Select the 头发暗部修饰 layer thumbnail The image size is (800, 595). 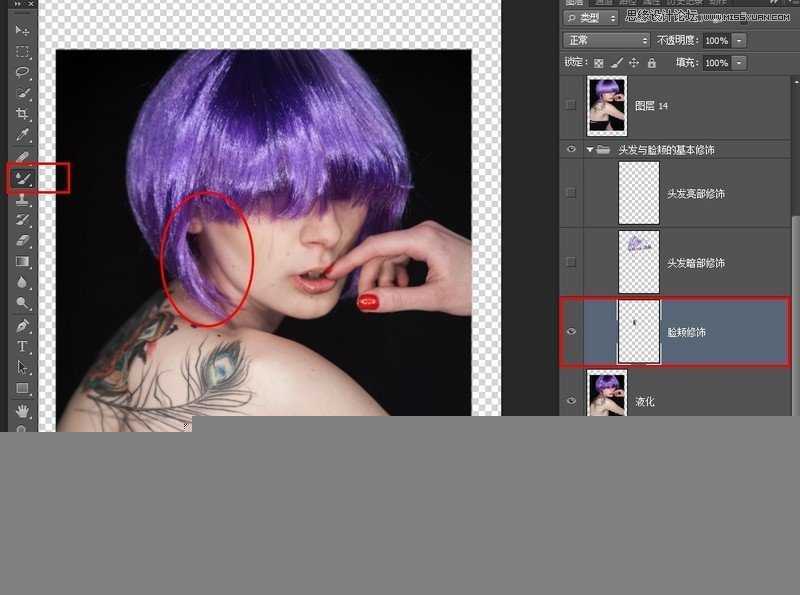(x=639, y=262)
